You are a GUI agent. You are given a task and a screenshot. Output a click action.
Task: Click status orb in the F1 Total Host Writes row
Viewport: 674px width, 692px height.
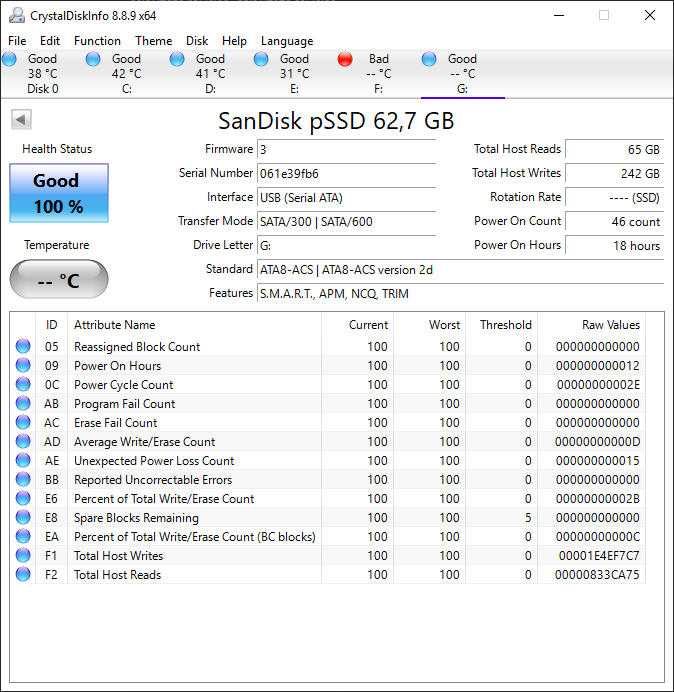coord(23,555)
